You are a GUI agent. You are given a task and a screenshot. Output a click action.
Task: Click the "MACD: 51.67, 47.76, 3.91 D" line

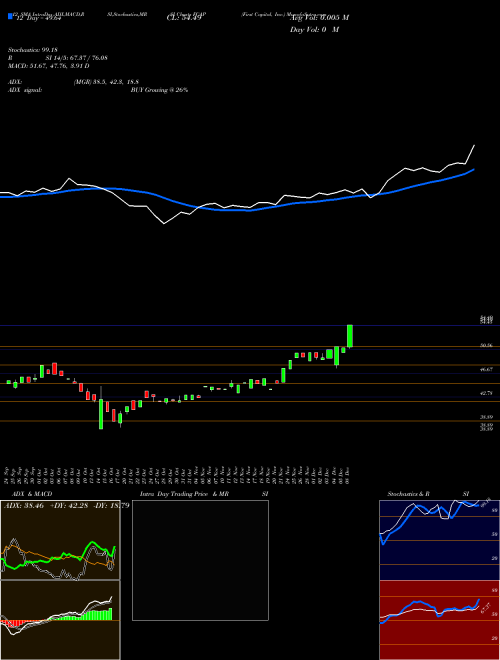click(49, 66)
